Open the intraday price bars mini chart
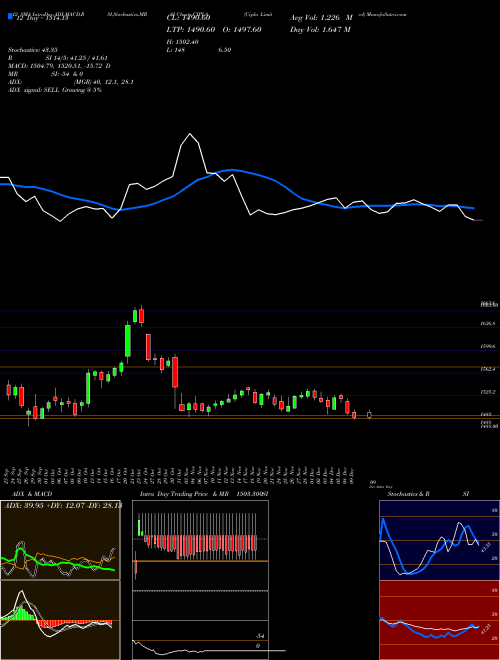 click(200, 545)
